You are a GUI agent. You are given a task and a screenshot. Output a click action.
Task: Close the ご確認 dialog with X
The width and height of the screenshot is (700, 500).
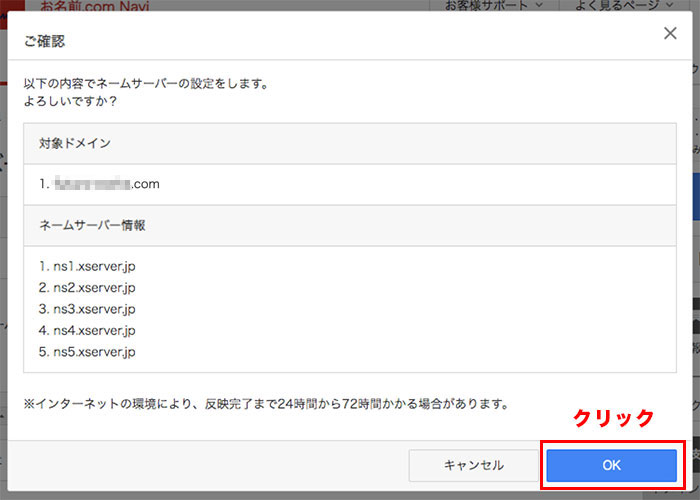point(670,33)
